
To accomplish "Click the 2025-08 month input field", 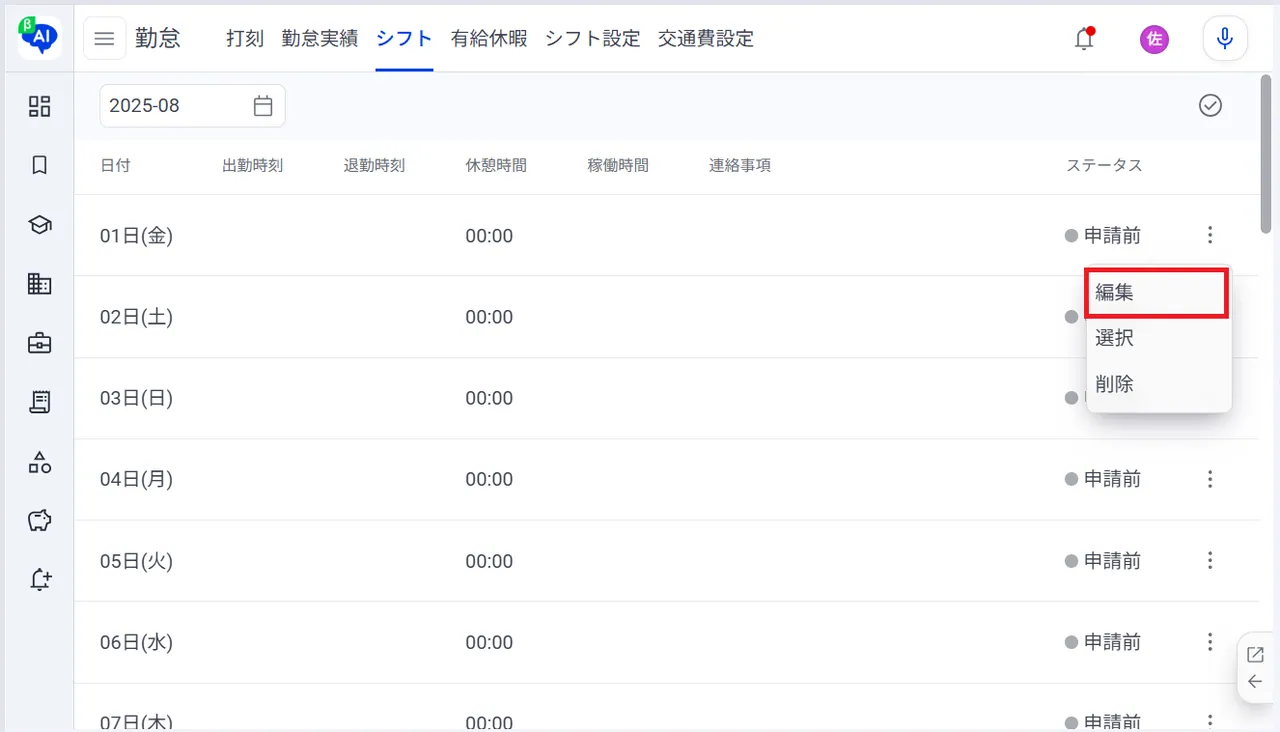I will [192, 106].
